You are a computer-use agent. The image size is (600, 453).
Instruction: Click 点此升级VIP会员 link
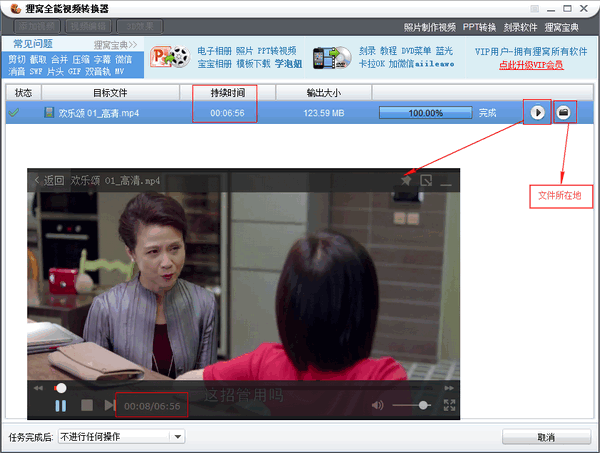click(531, 65)
